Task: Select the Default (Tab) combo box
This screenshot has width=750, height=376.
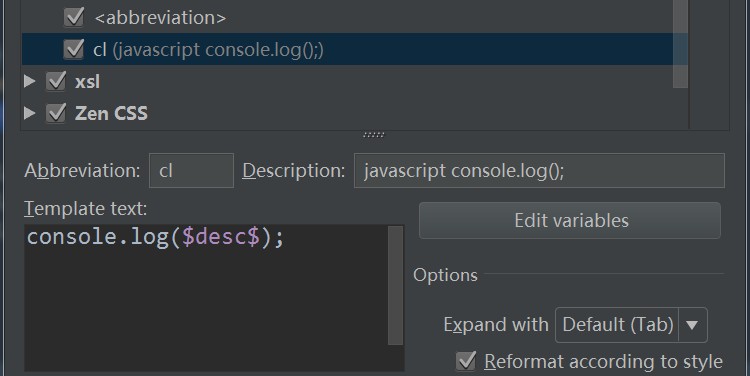Action: [631, 325]
